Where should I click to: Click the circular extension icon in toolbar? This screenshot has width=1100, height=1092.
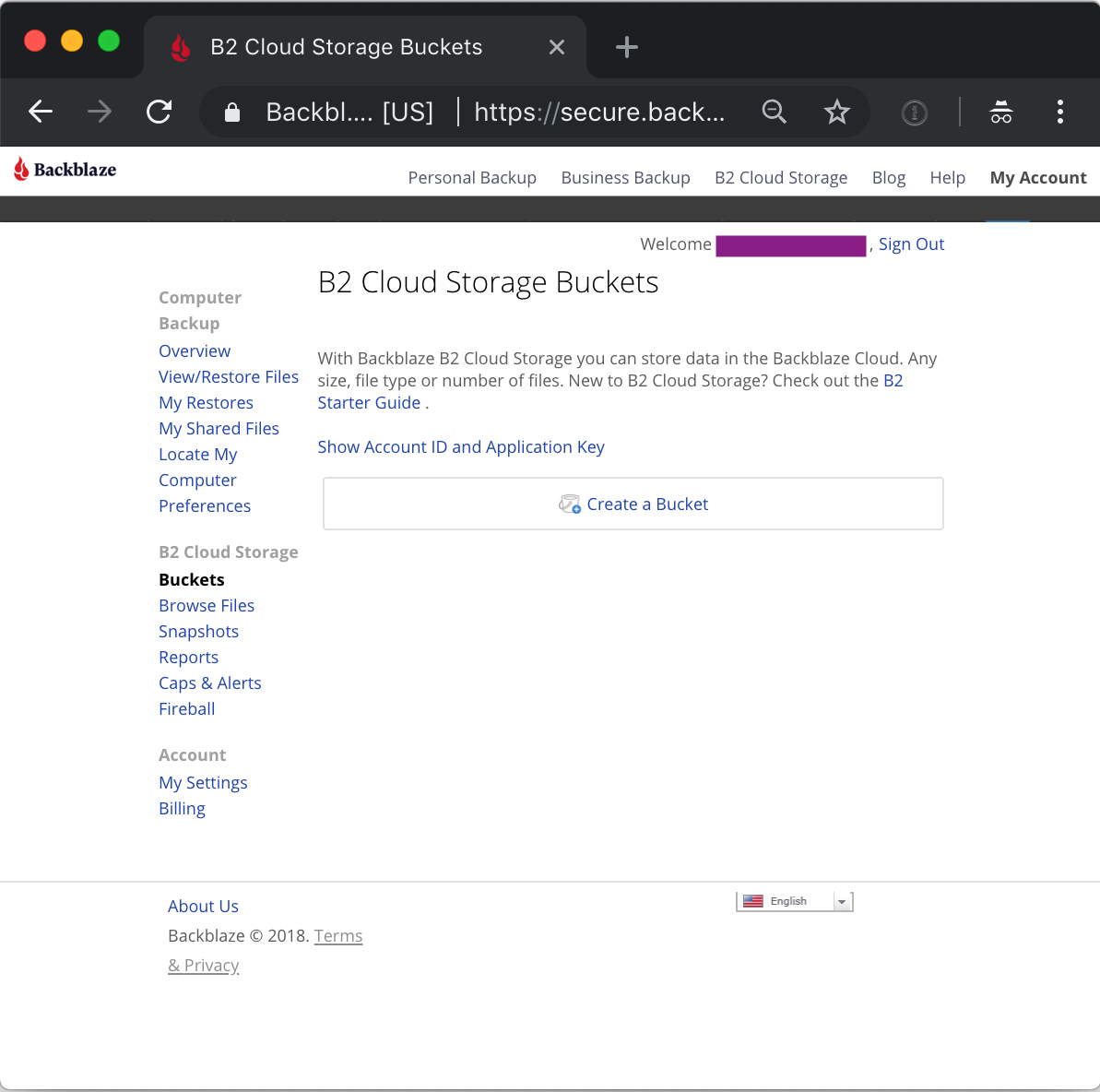pos(914,113)
